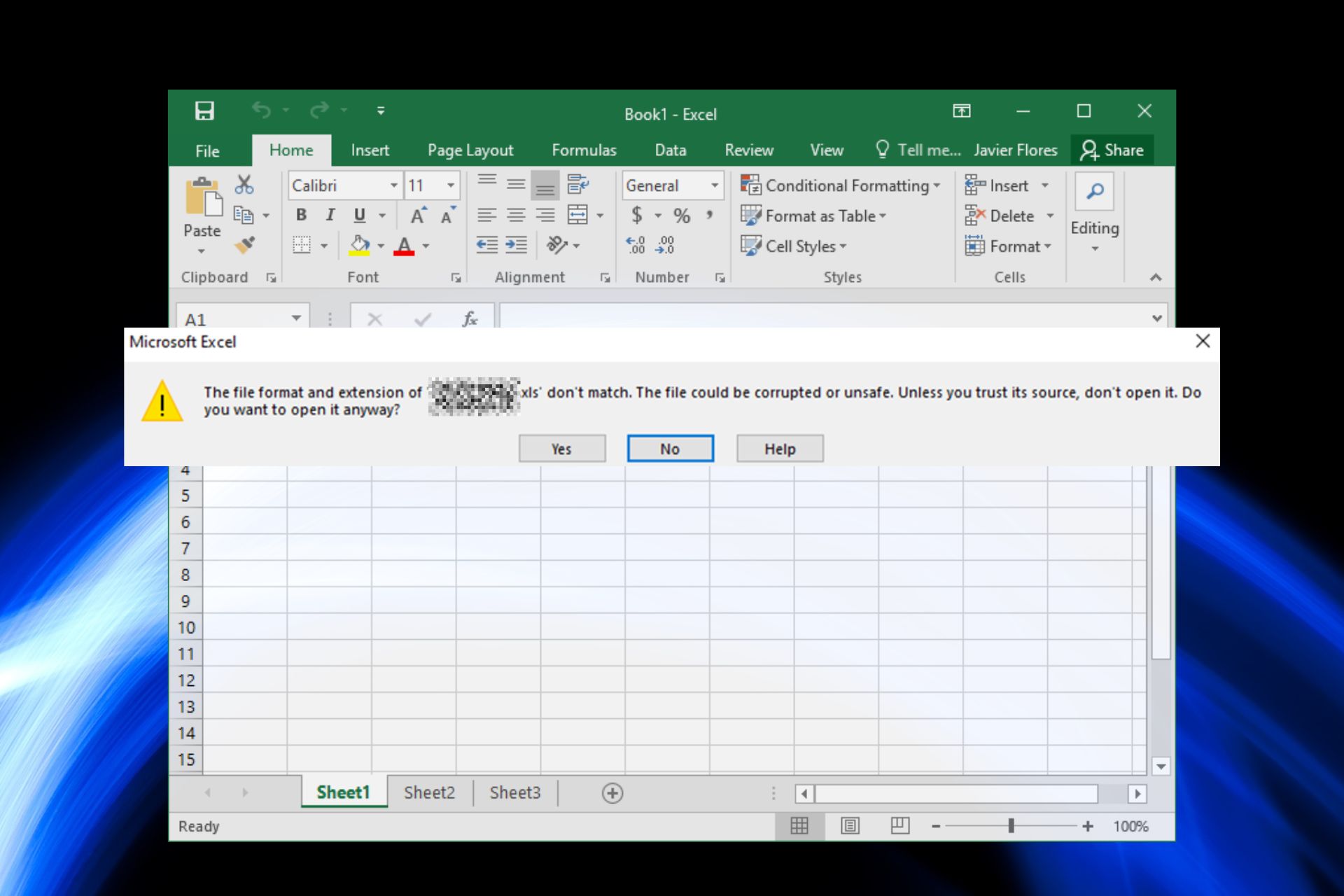Click Help in the Microsoft Excel dialog

click(x=780, y=449)
